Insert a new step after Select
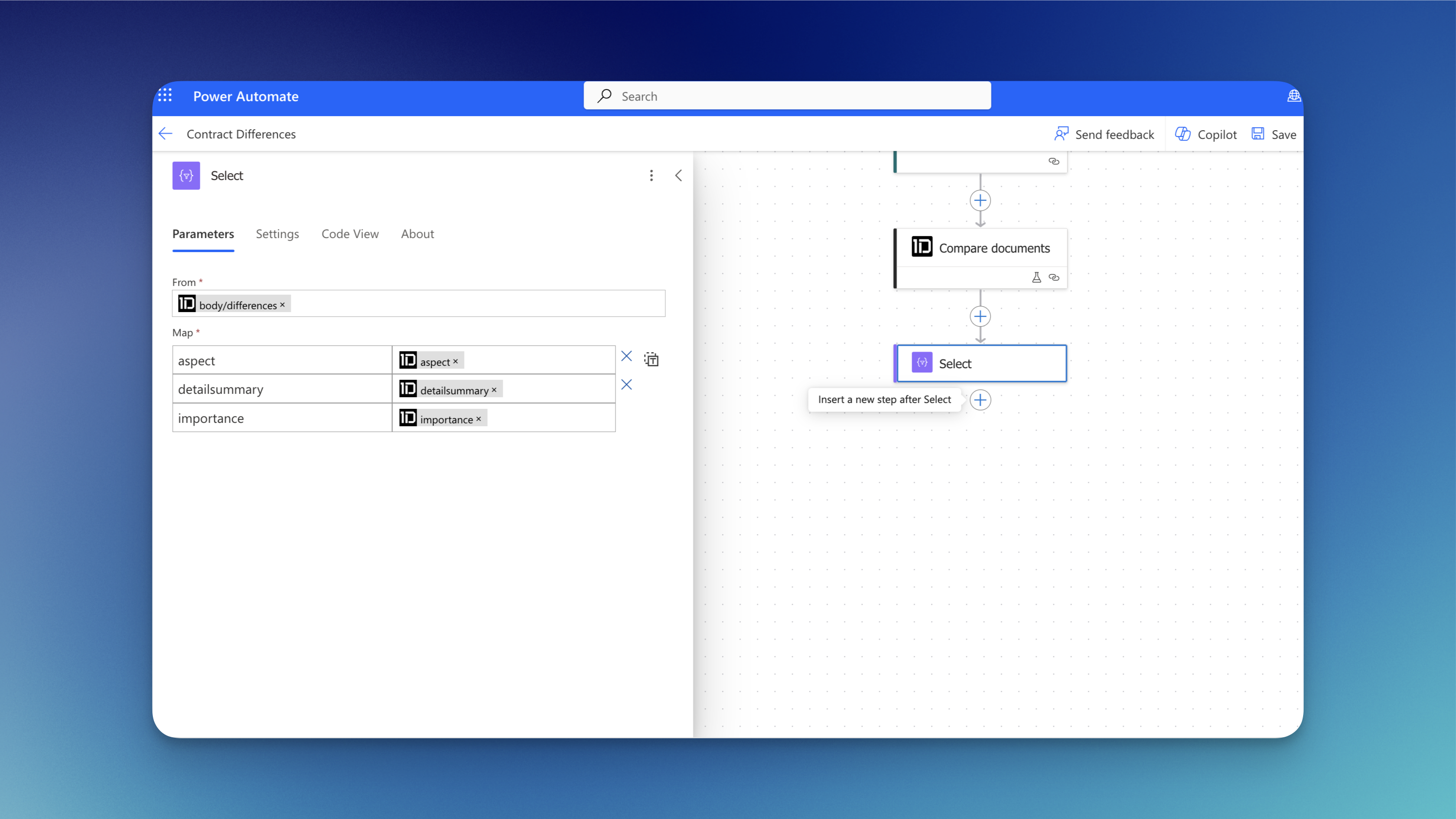Viewport: 1456px width, 819px height. [980, 400]
